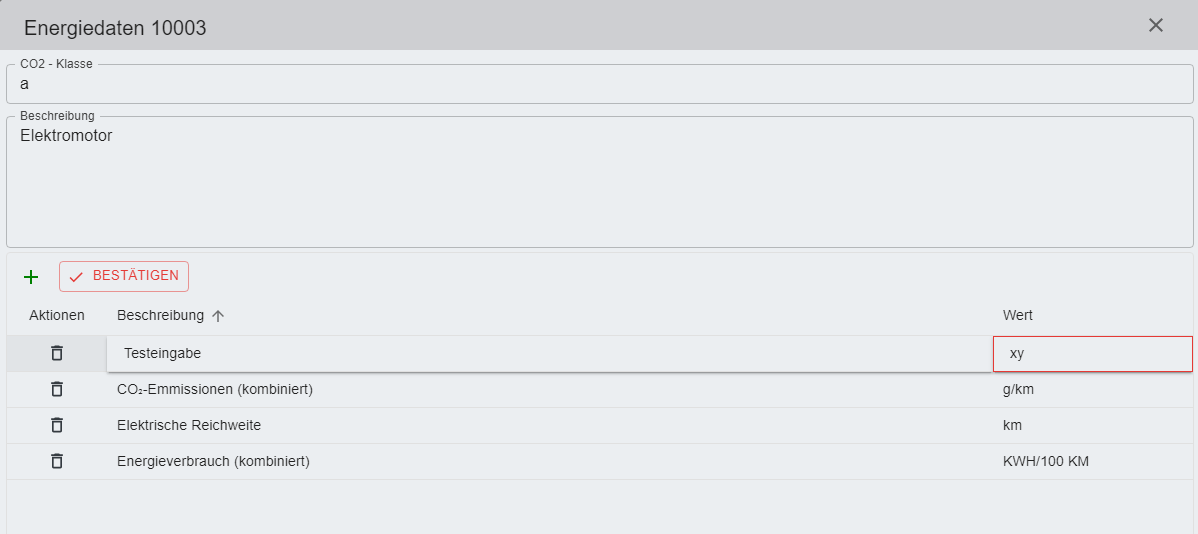Click the Wert input containing xy
This screenshot has width=1198, height=534.
pos(1092,353)
